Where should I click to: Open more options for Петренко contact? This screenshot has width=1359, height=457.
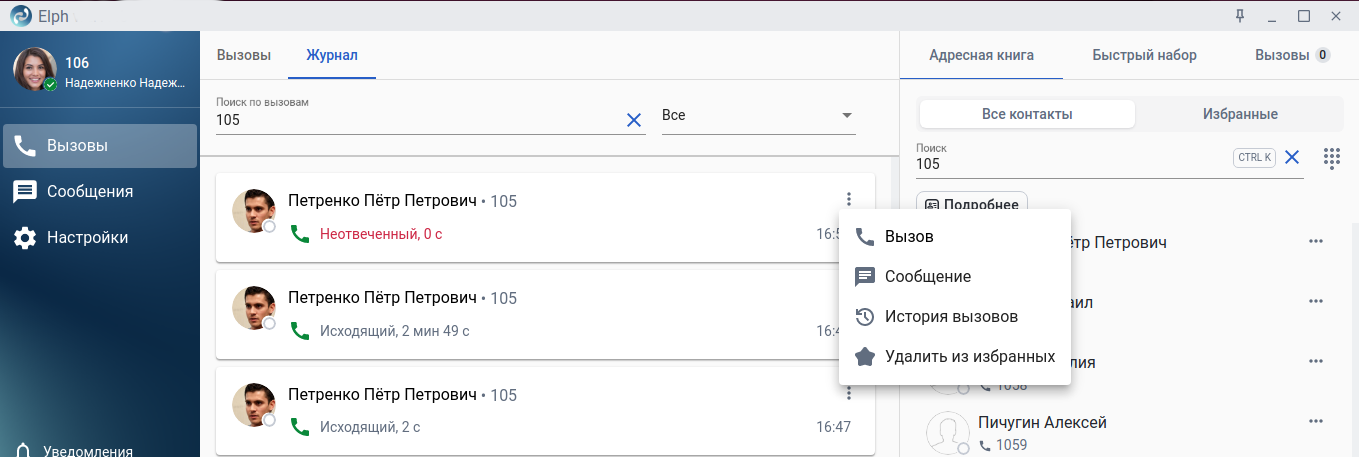[x=1316, y=241]
